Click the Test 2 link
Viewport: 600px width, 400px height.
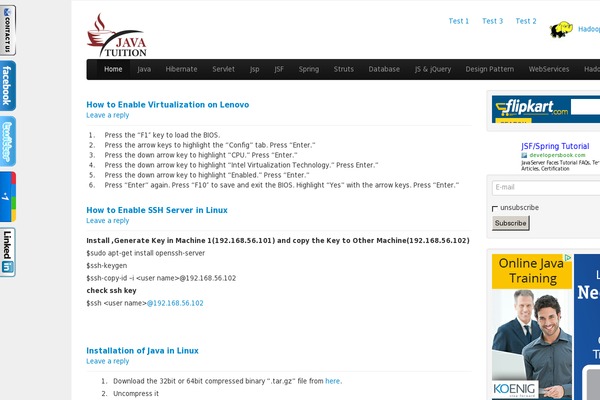[x=526, y=21]
